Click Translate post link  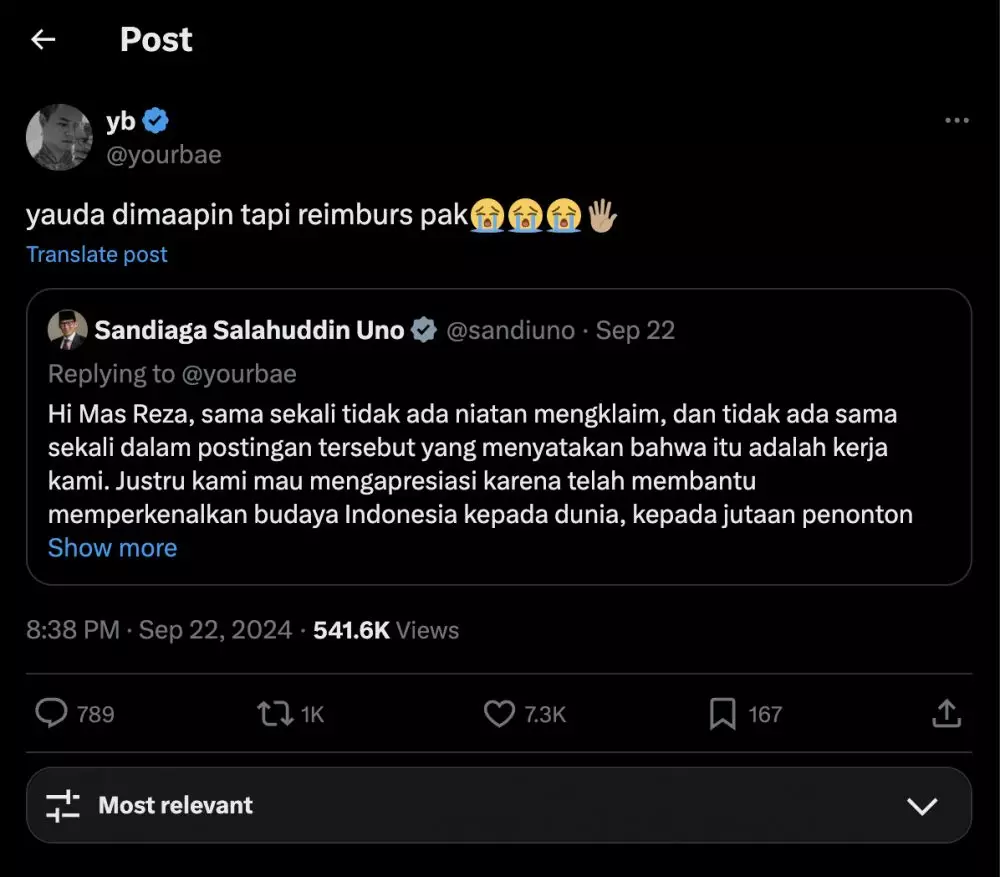click(97, 254)
